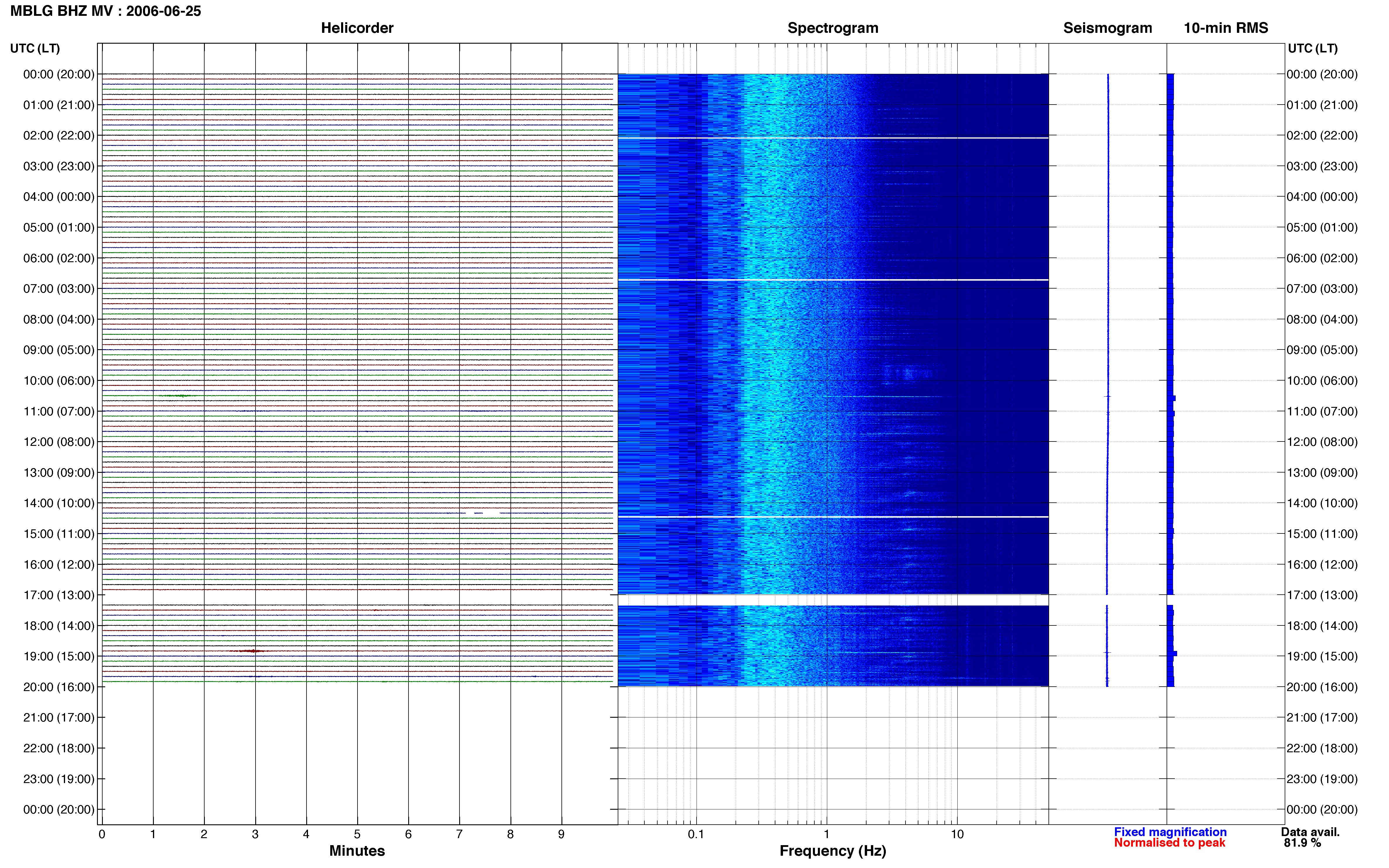
Task: Click the '81.9 %' data availability value
Action: pos(1302,843)
